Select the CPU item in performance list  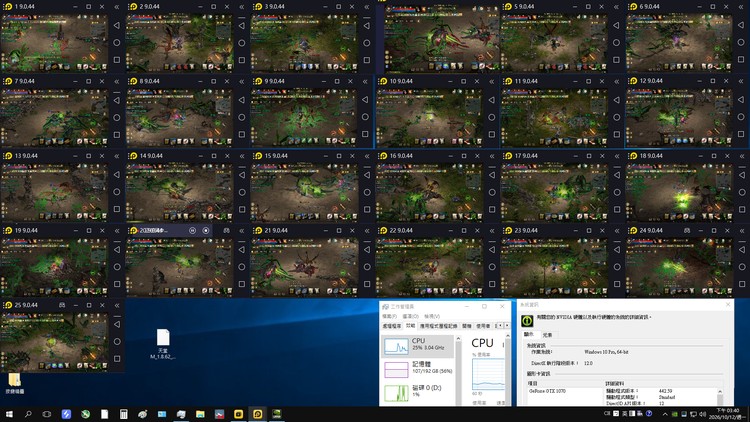pyautogui.click(x=417, y=346)
